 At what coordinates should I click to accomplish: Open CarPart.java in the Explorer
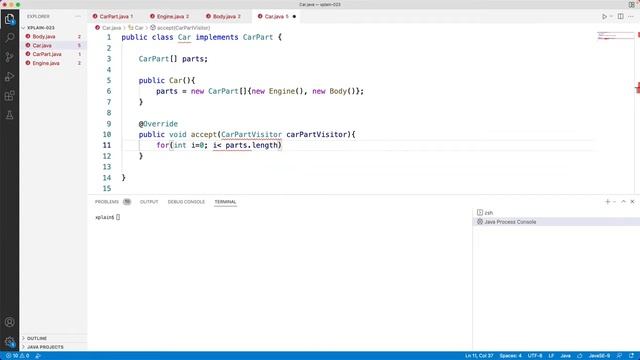tap(53, 54)
